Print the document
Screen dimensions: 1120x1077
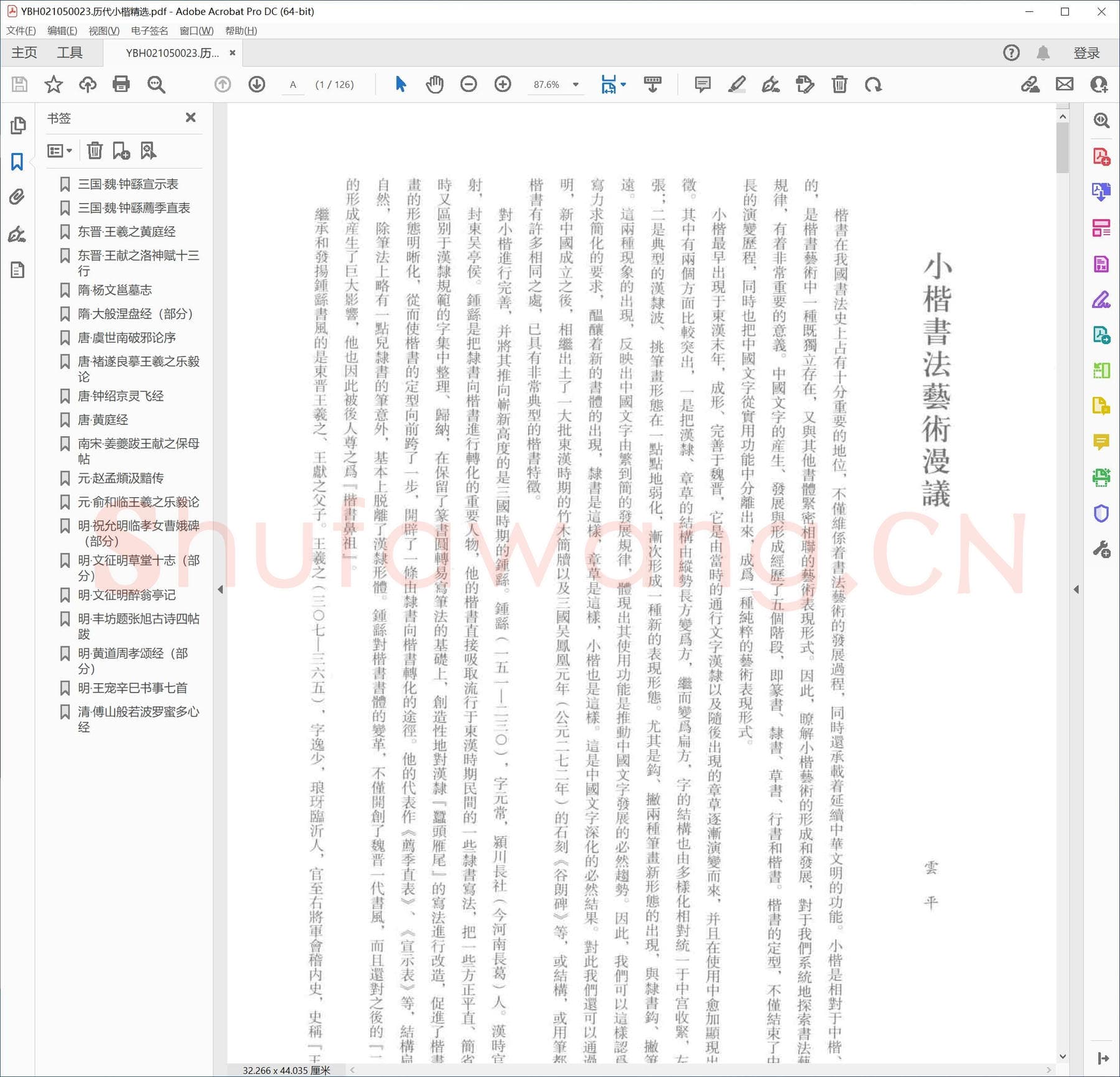[121, 85]
